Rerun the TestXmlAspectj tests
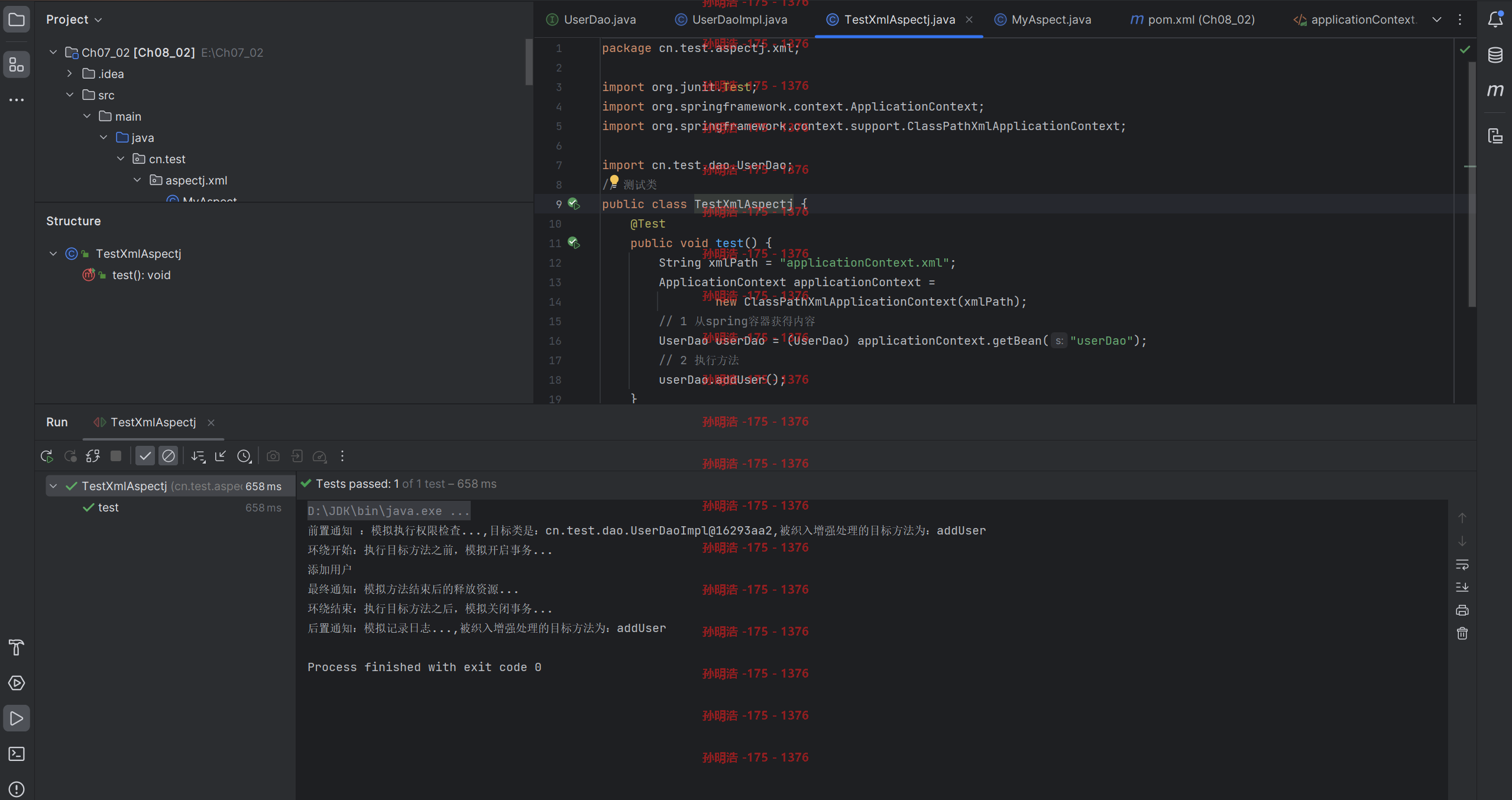This screenshot has width=1512, height=800. pyautogui.click(x=47, y=456)
